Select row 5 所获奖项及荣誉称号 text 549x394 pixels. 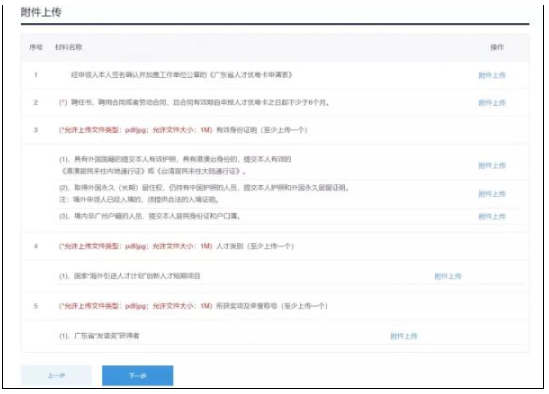pyautogui.click(x=272, y=306)
